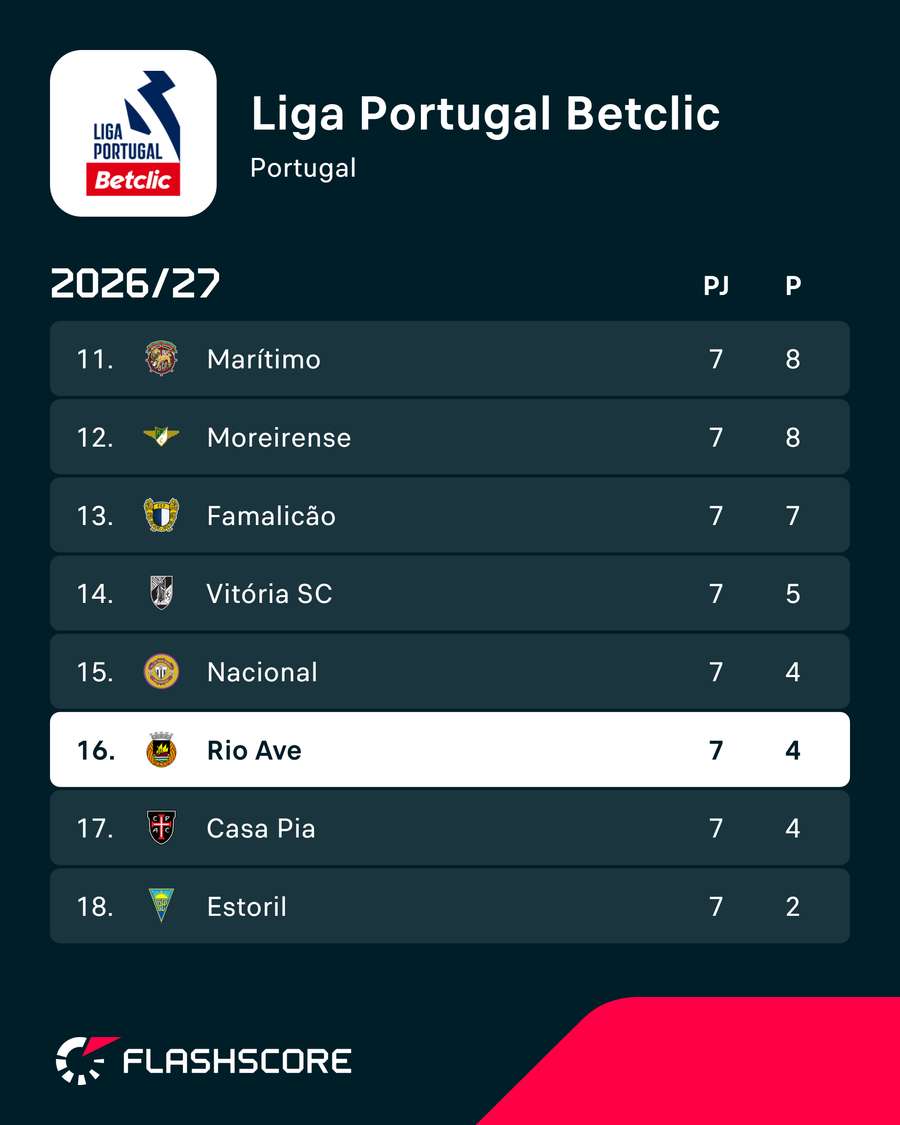The image size is (900, 1125).
Task: Click the Famalicão club crest
Action: coord(161,515)
